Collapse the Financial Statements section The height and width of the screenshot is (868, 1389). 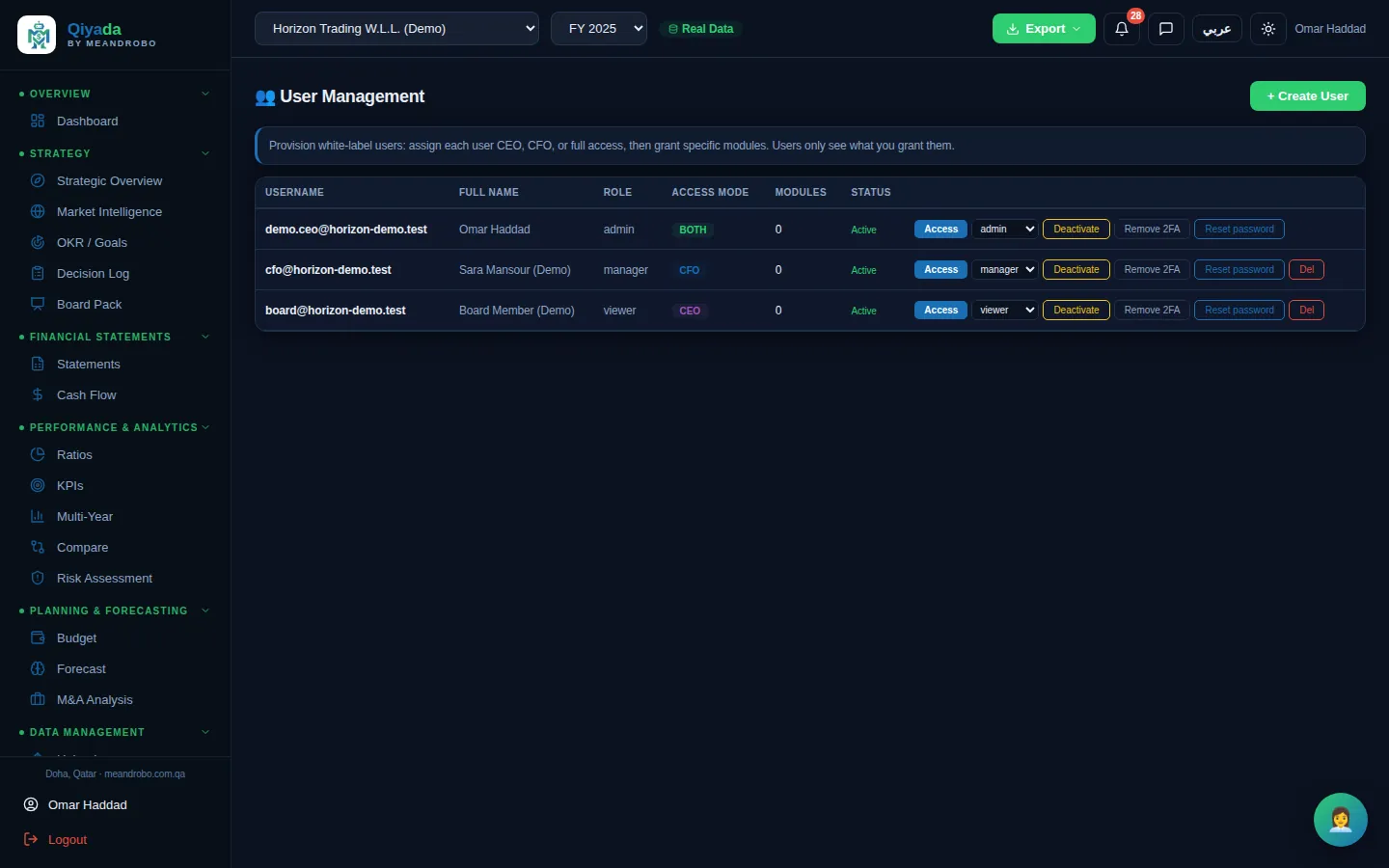(115, 337)
